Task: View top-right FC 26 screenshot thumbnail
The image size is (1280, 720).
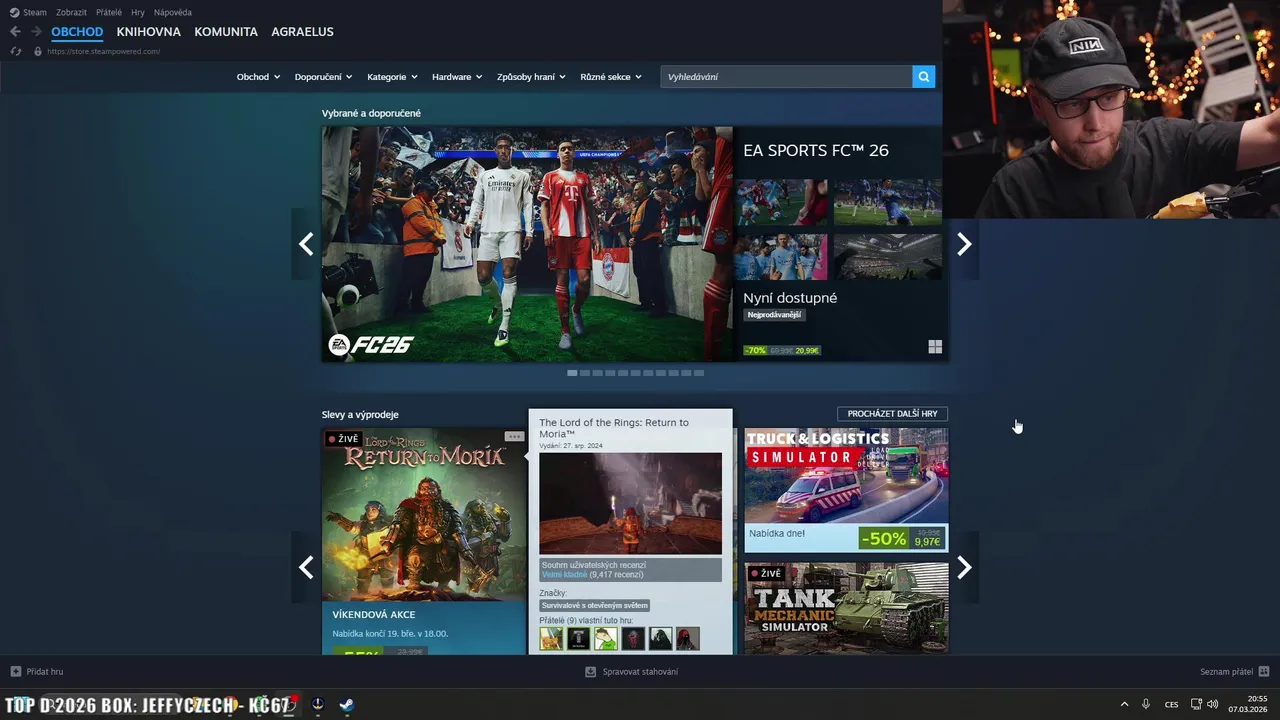Action: (x=888, y=202)
